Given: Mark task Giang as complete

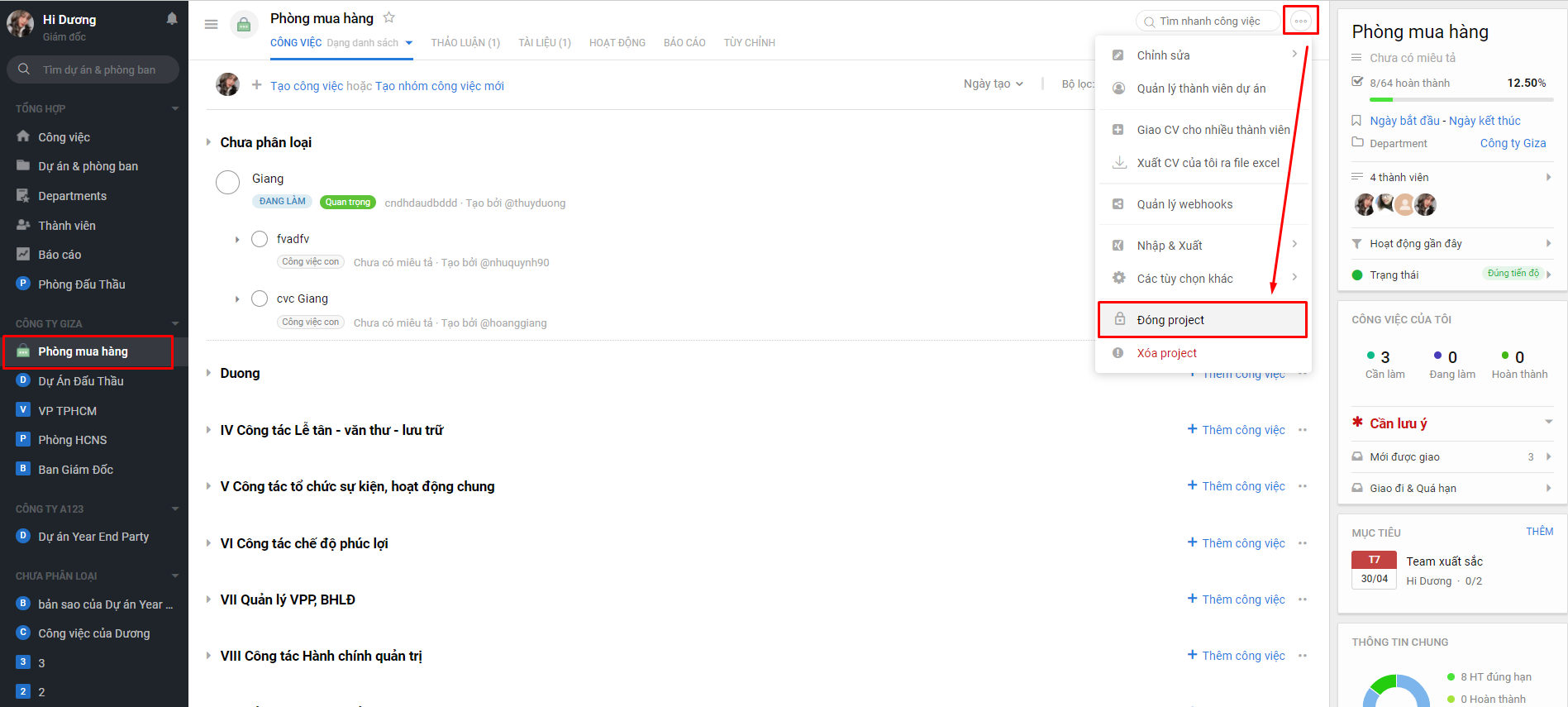Looking at the screenshot, I should (227, 182).
